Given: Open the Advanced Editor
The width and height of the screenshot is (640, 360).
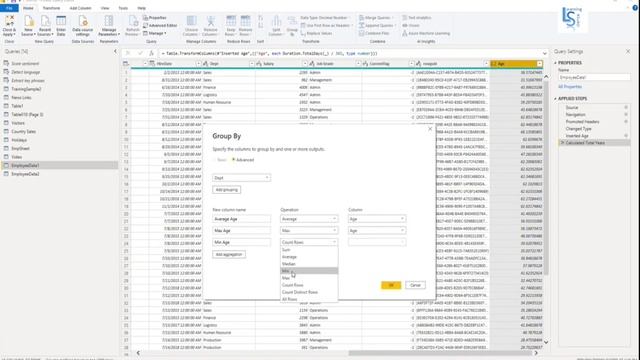Looking at the screenshot, I should (160, 25).
